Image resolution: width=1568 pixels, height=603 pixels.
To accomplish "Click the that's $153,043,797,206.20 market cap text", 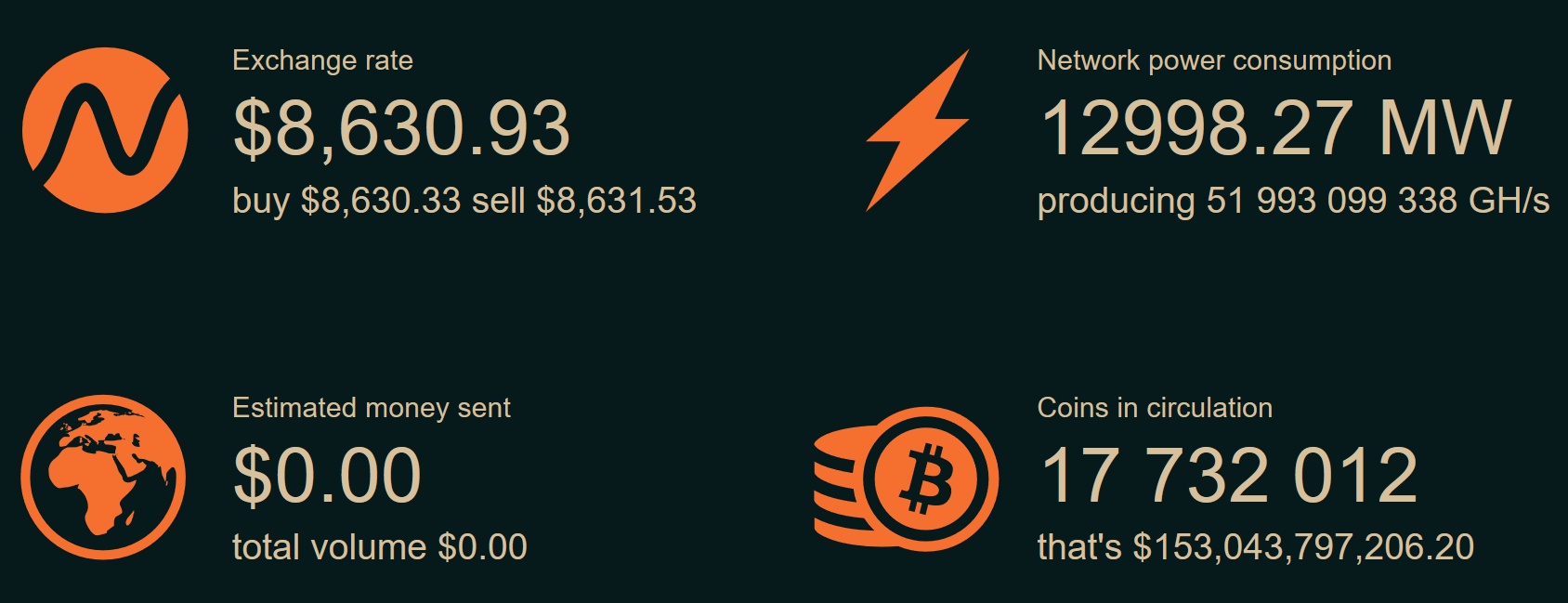I will click(1256, 547).
